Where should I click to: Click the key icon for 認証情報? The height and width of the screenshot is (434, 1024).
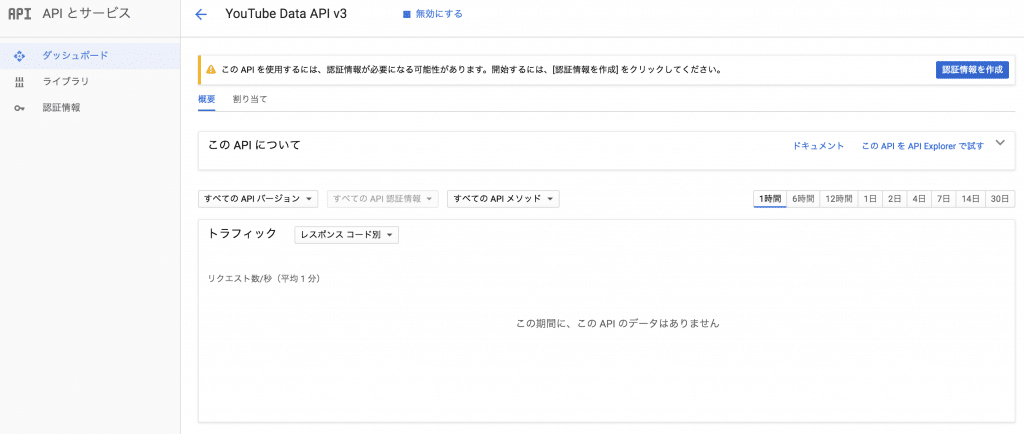(19, 108)
